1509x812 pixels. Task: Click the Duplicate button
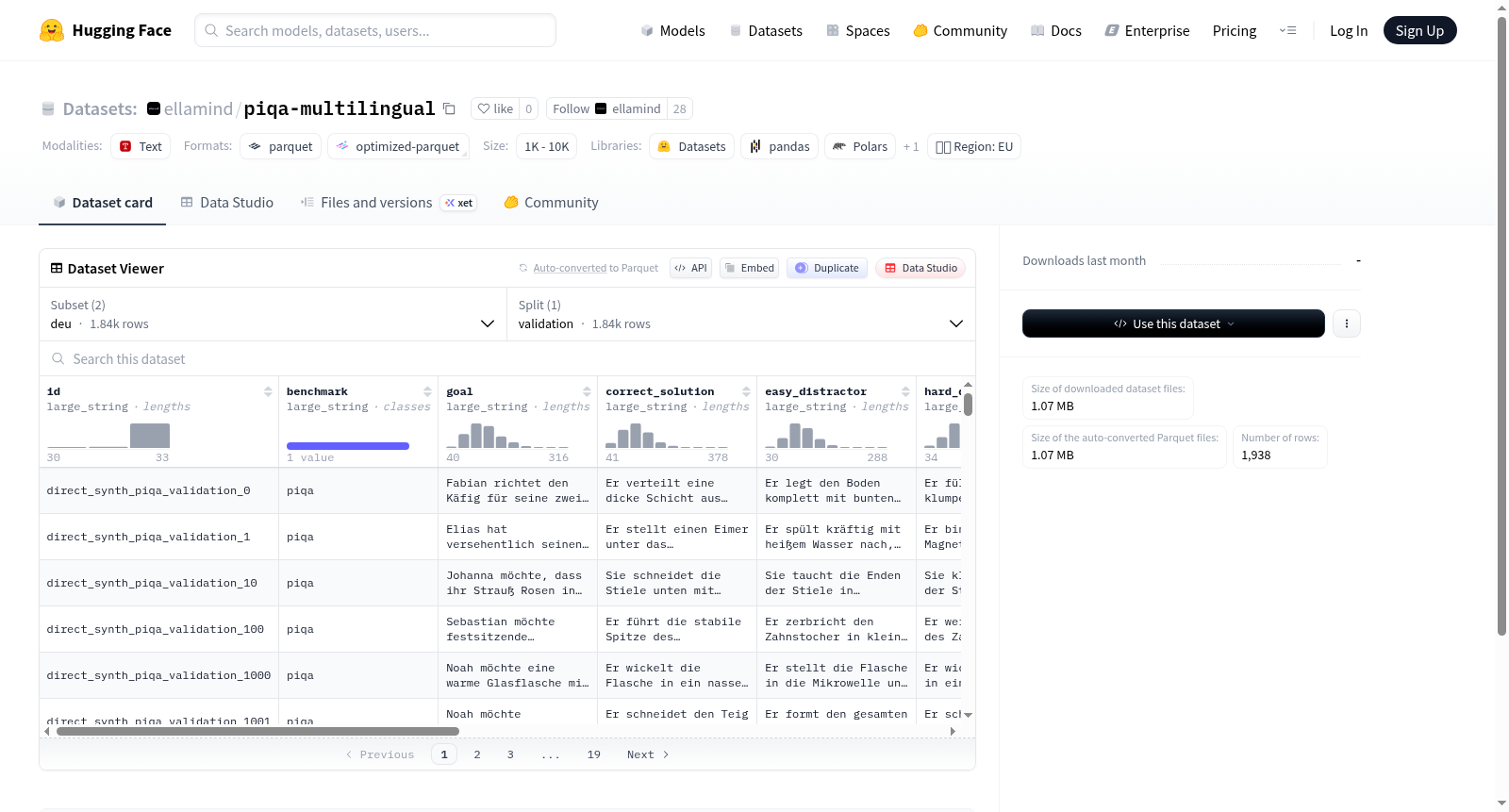(x=827, y=268)
